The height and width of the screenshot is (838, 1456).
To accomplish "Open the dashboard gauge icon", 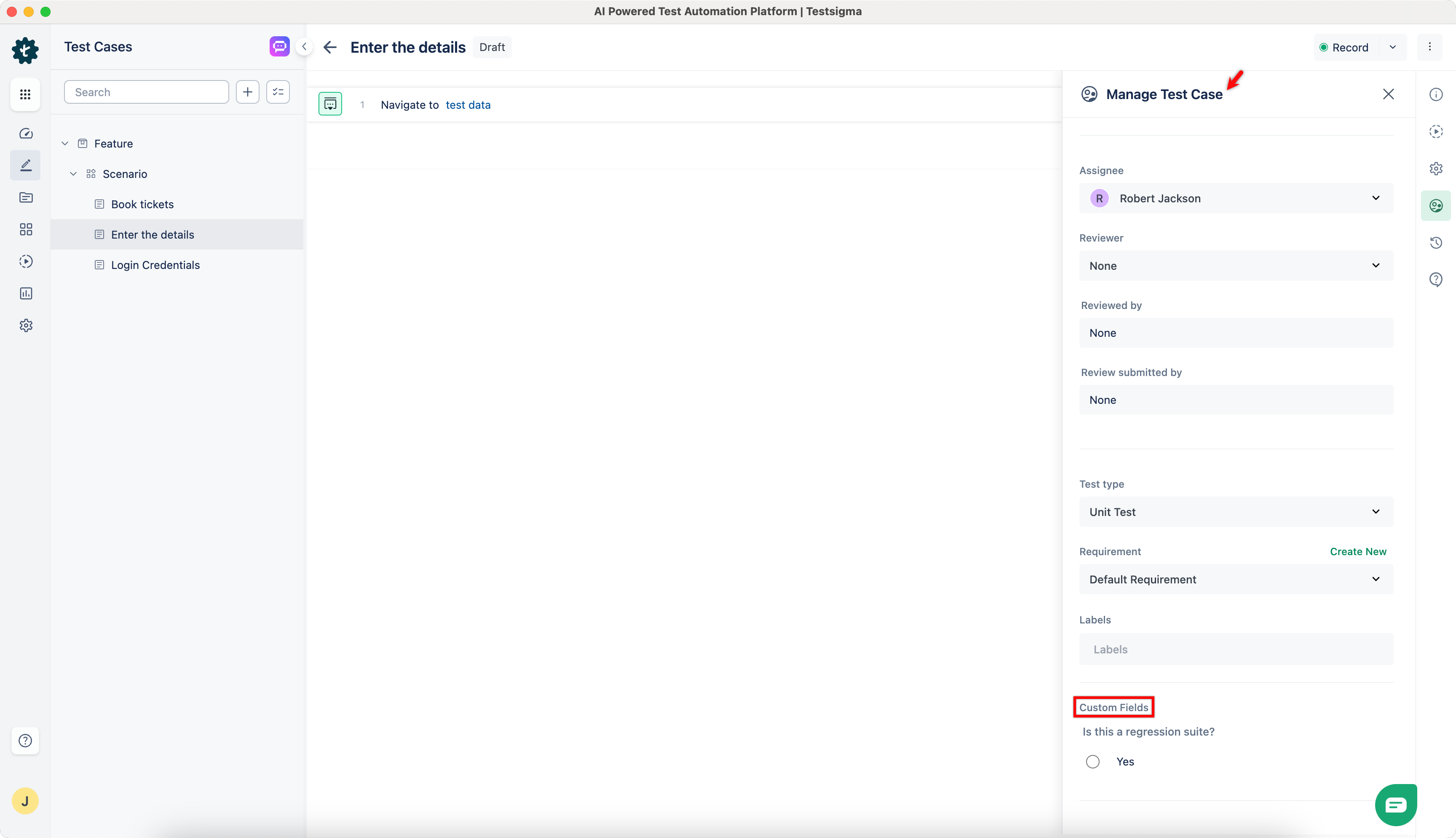I will coord(26,134).
